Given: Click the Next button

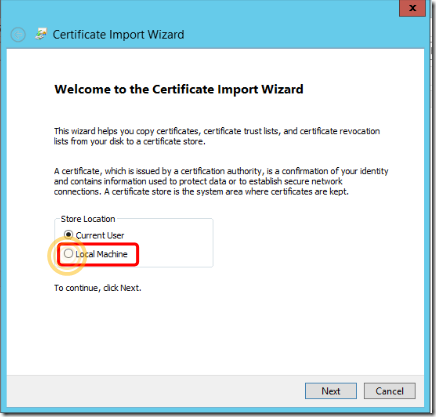Looking at the screenshot, I should 331,391.
